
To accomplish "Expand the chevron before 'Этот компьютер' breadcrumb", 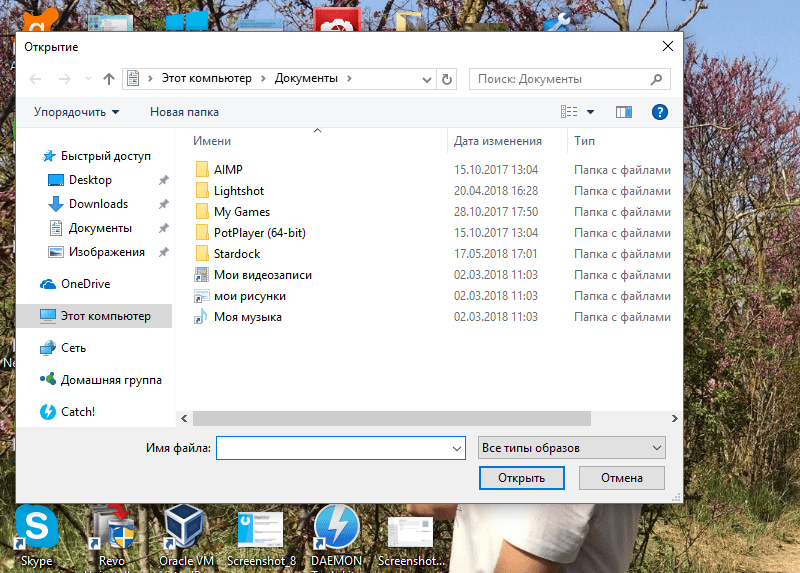I will click(x=150, y=79).
